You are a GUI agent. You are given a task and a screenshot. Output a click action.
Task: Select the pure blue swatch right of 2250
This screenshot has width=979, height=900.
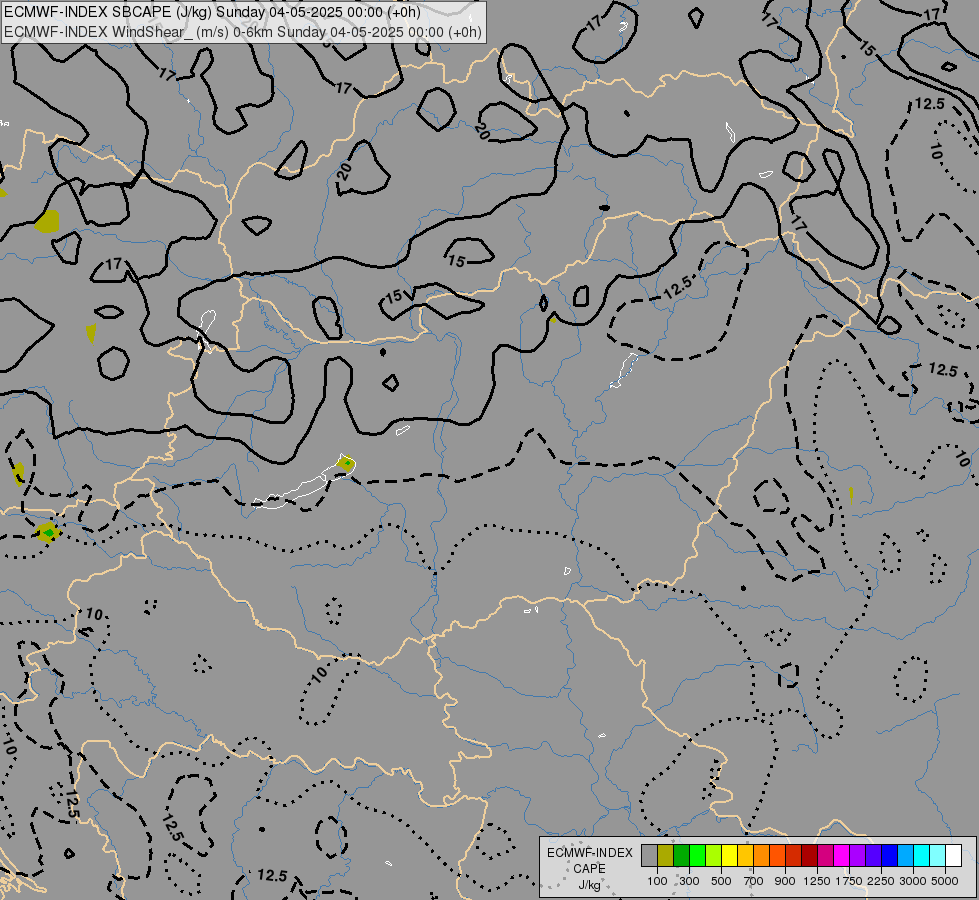pos(890,856)
